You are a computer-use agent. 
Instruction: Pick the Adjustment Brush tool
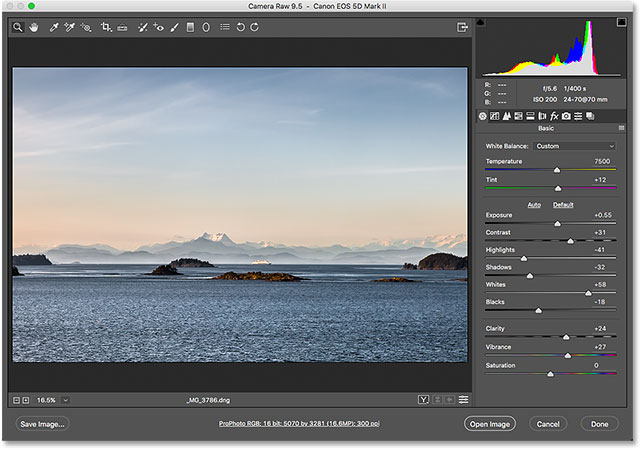175,27
